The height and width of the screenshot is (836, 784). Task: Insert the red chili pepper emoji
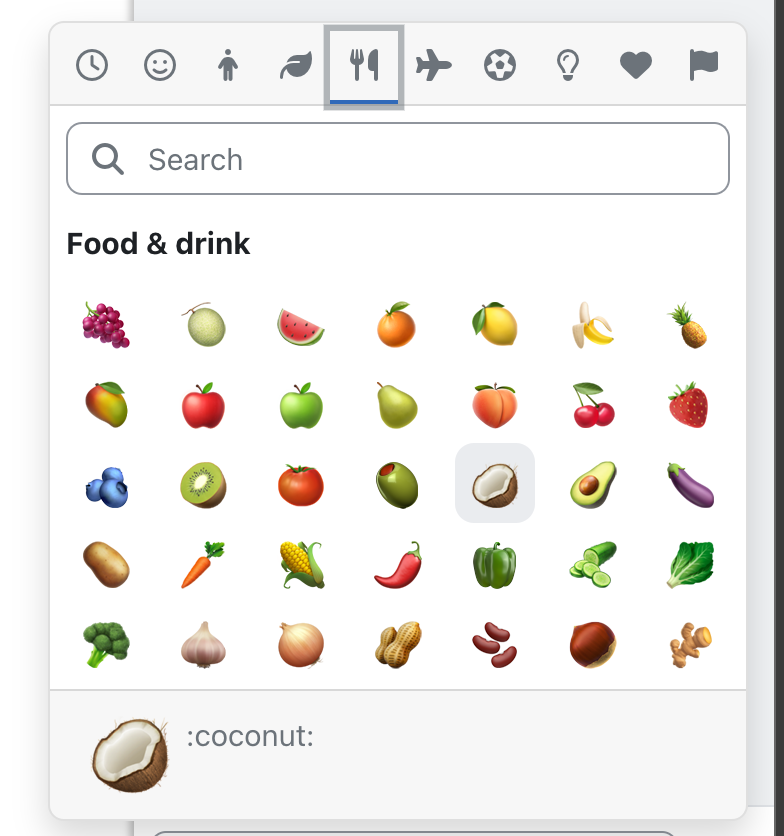[x=398, y=565]
